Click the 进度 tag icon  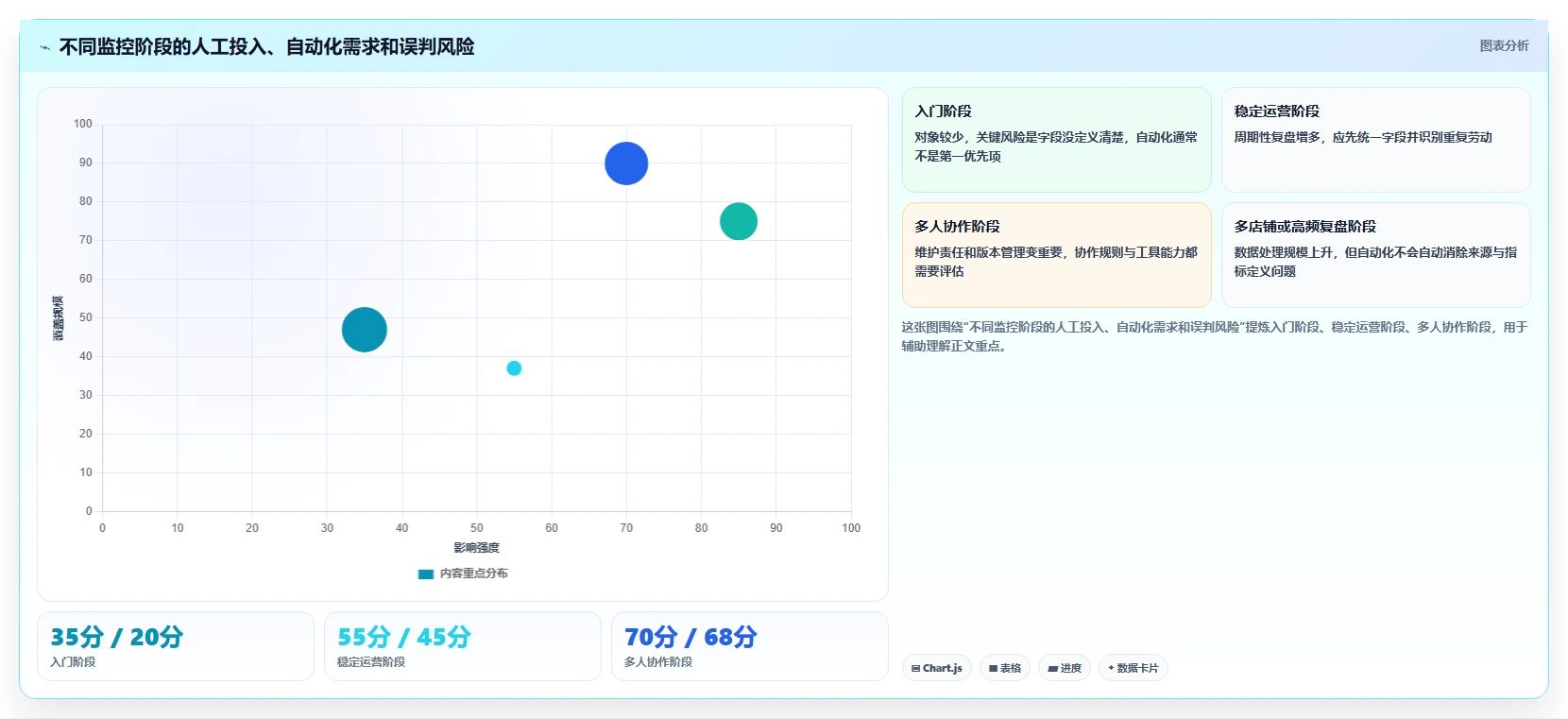pos(1052,668)
